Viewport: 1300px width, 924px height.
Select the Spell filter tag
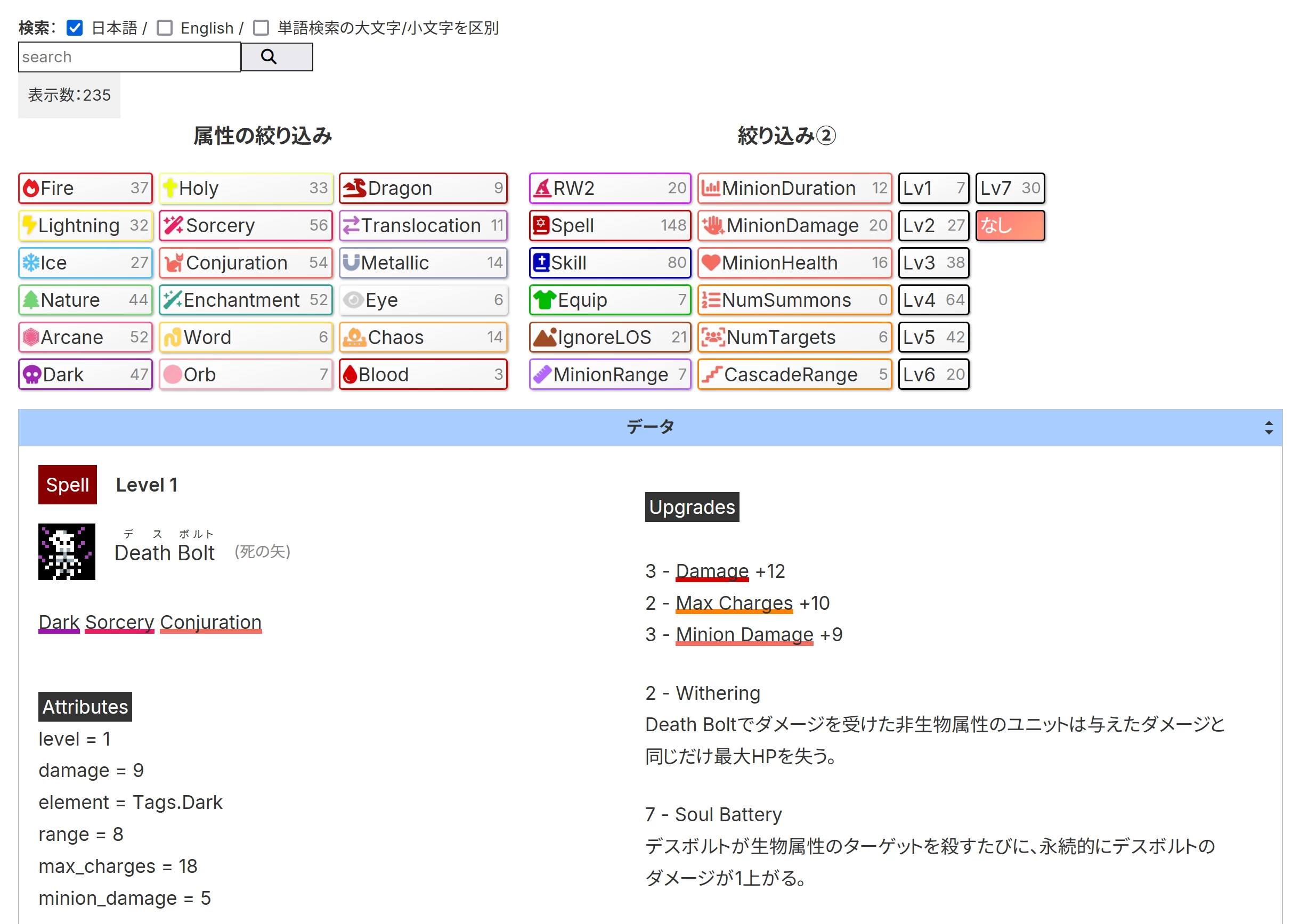(x=609, y=226)
